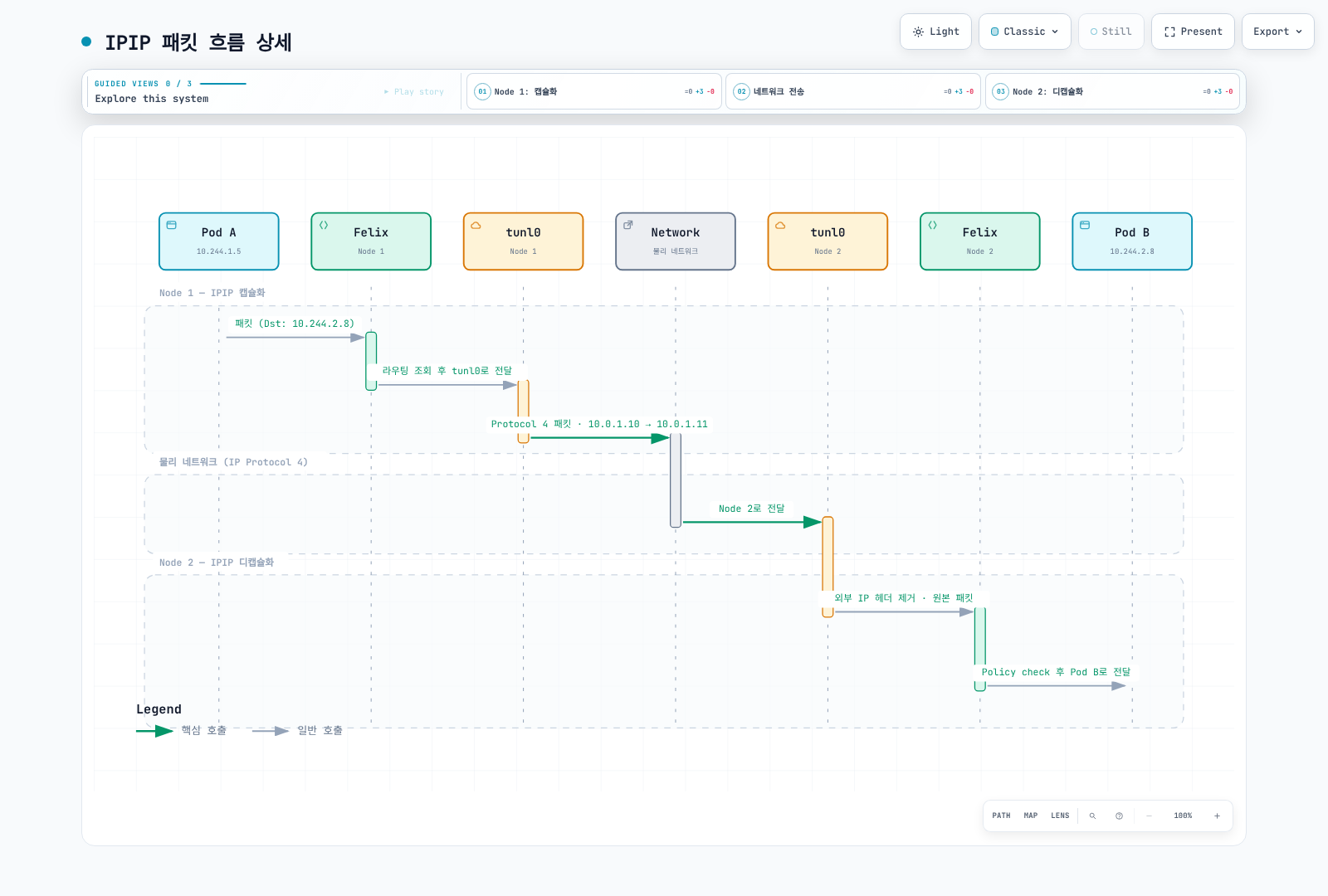Click the '외부 IP 헤더 제거 · 원본 패킷' label
Screen dimensions: 1328x896
point(904,598)
